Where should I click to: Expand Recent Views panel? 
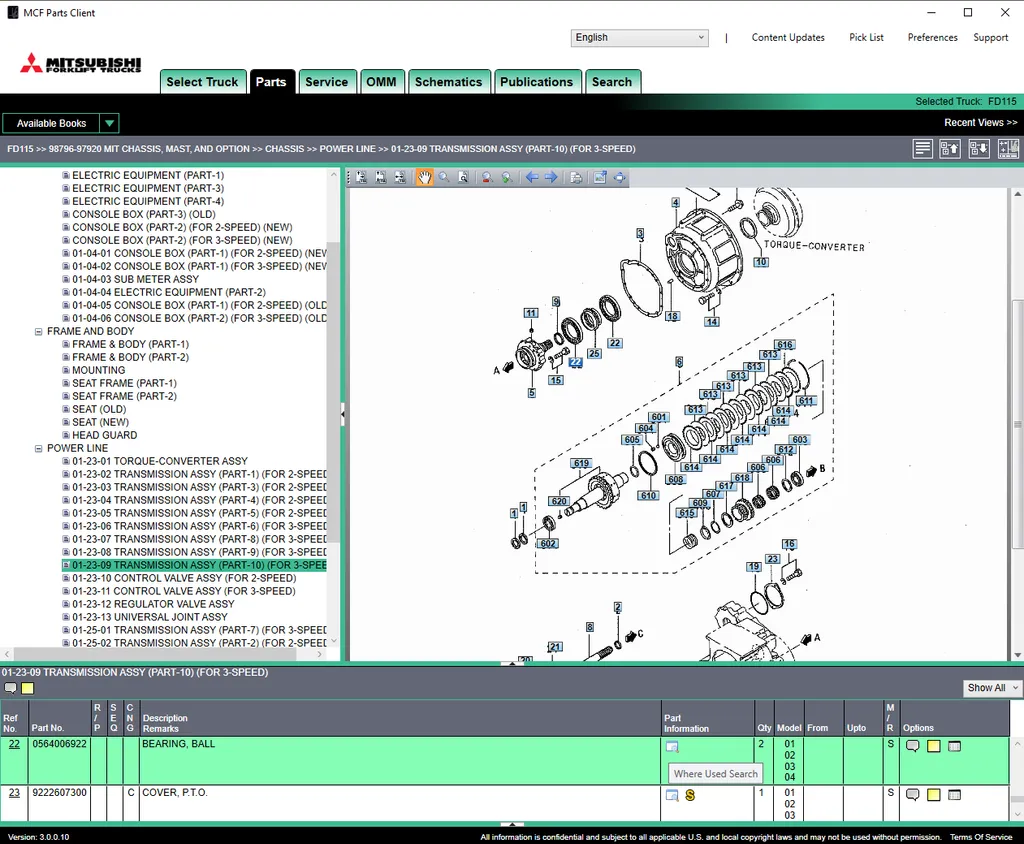[x=980, y=123]
